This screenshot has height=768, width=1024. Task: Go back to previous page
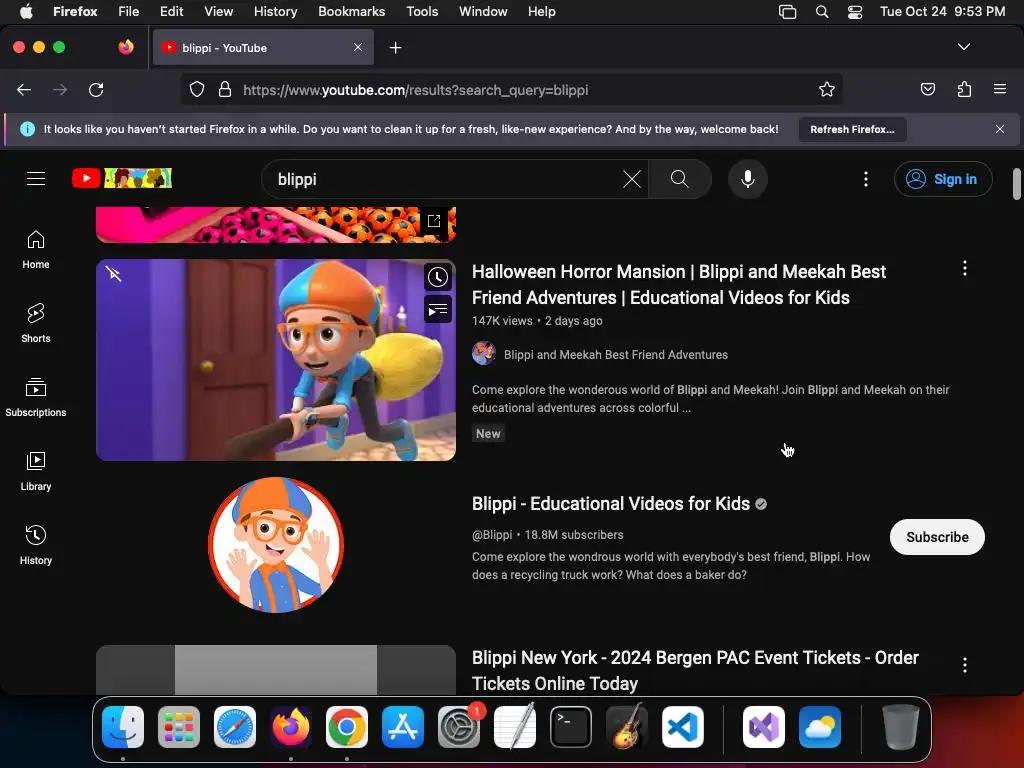point(24,89)
